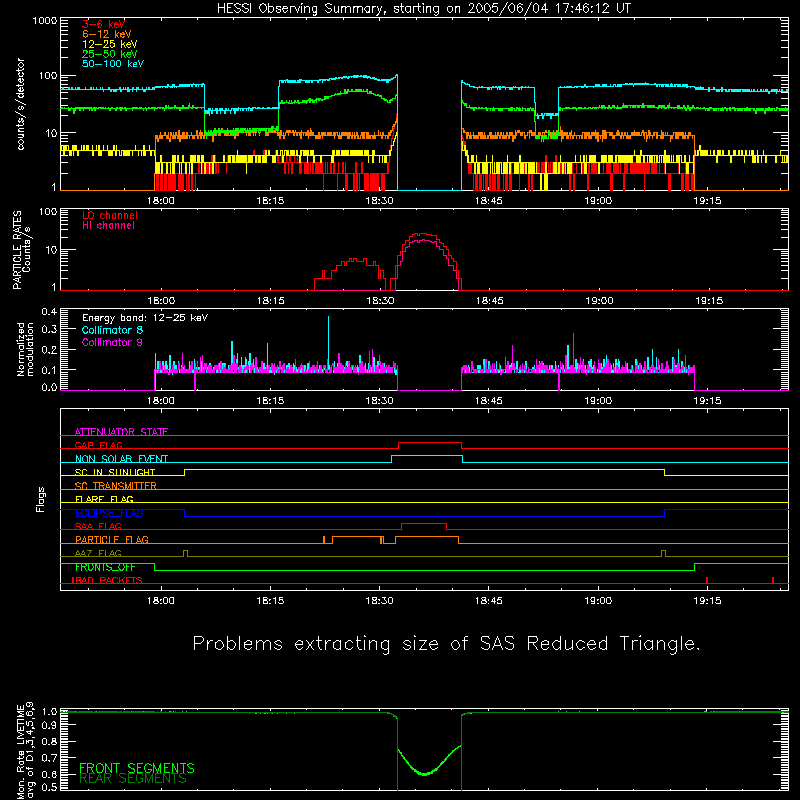Click the 18:45 tick under the particle rates plot
This screenshot has height=800, width=800.
489,301
